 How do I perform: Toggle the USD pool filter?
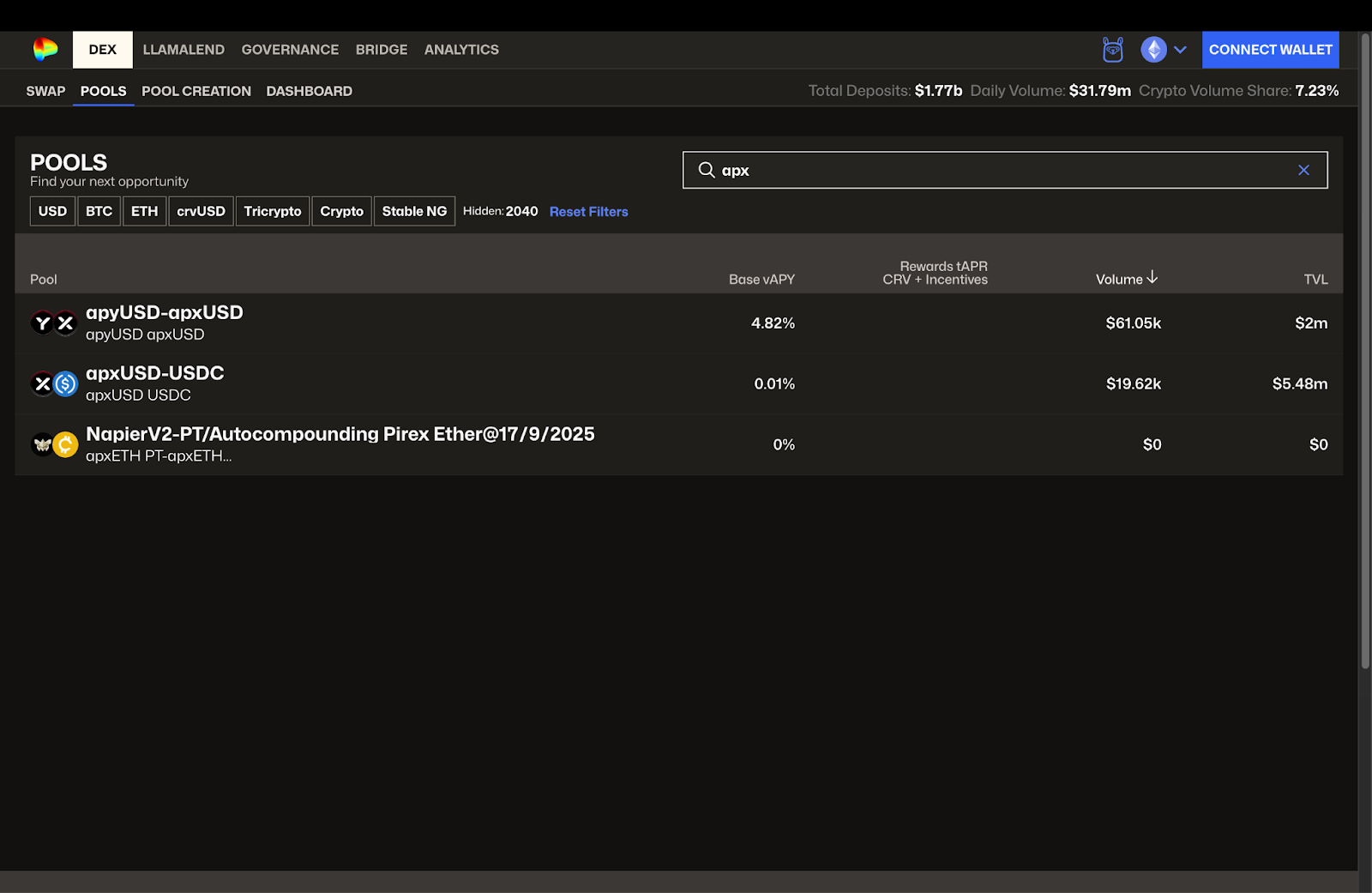[x=52, y=211]
